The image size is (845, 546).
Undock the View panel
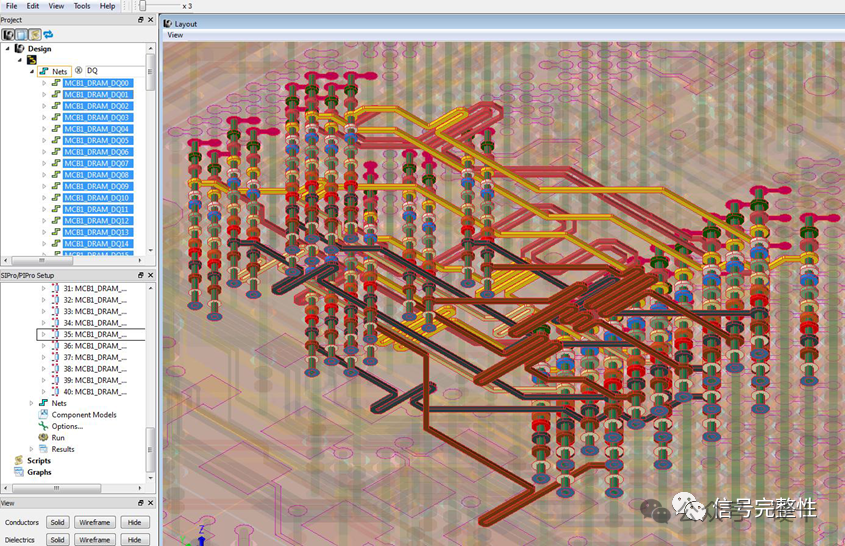pyautogui.click(x=141, y=503)
